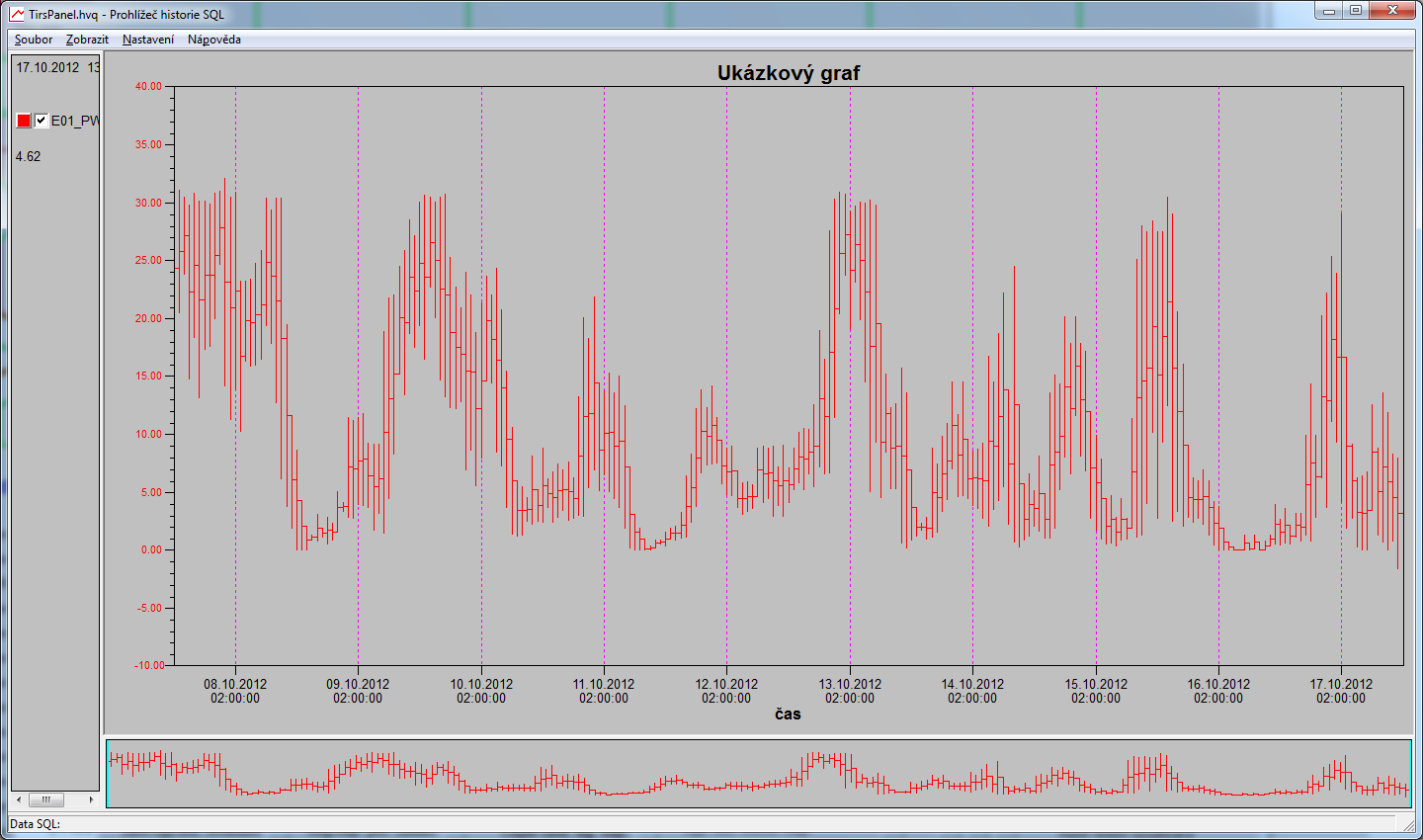Click the 35.00 y-axis label
The height and width of the screenshot is (840, 1423).
tap(149, 144)
